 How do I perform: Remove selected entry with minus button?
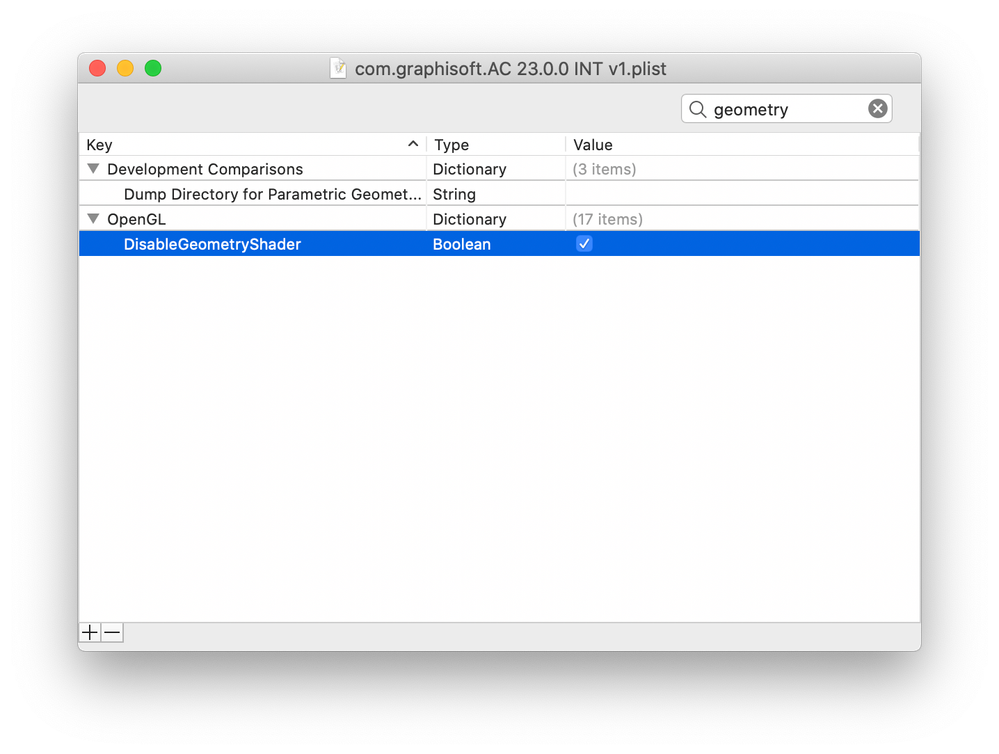point(112,632)
